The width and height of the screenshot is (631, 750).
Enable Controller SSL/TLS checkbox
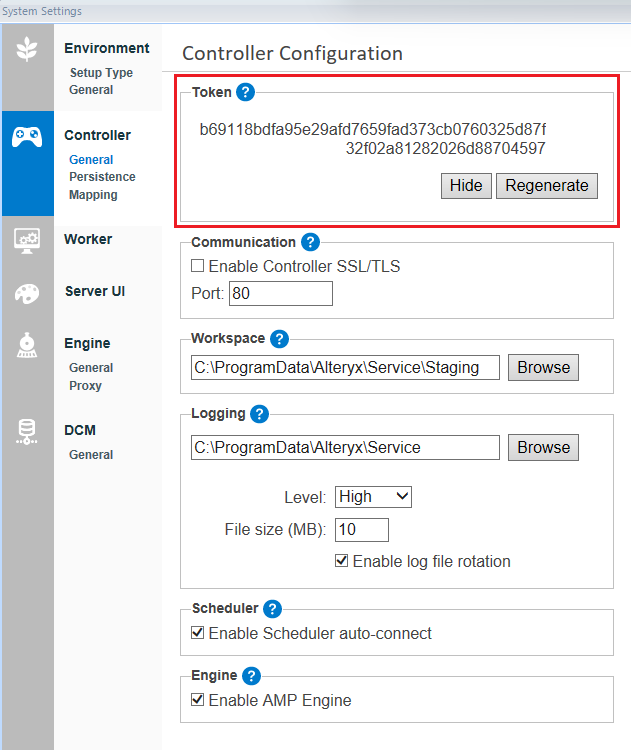click(198, 267)
